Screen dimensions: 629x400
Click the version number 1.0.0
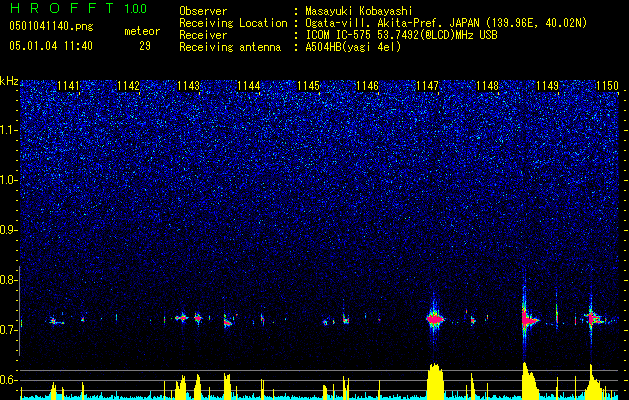point(136,8)
